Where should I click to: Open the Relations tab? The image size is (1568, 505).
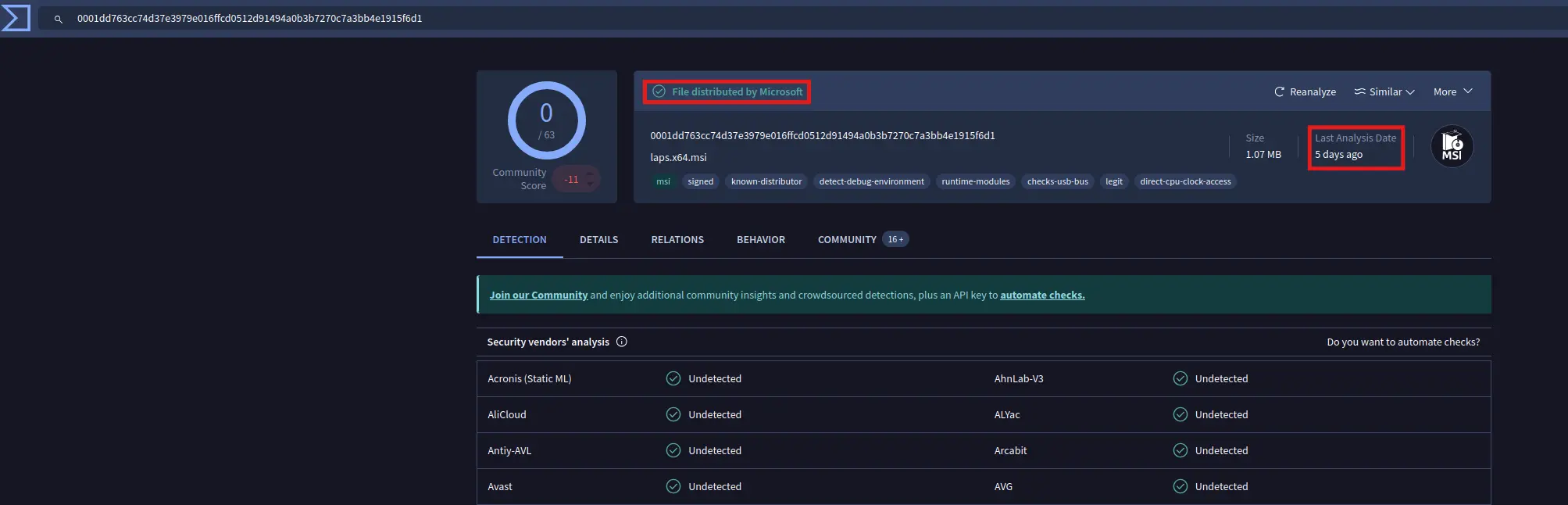pyautogui.click(x=677, y=240)
